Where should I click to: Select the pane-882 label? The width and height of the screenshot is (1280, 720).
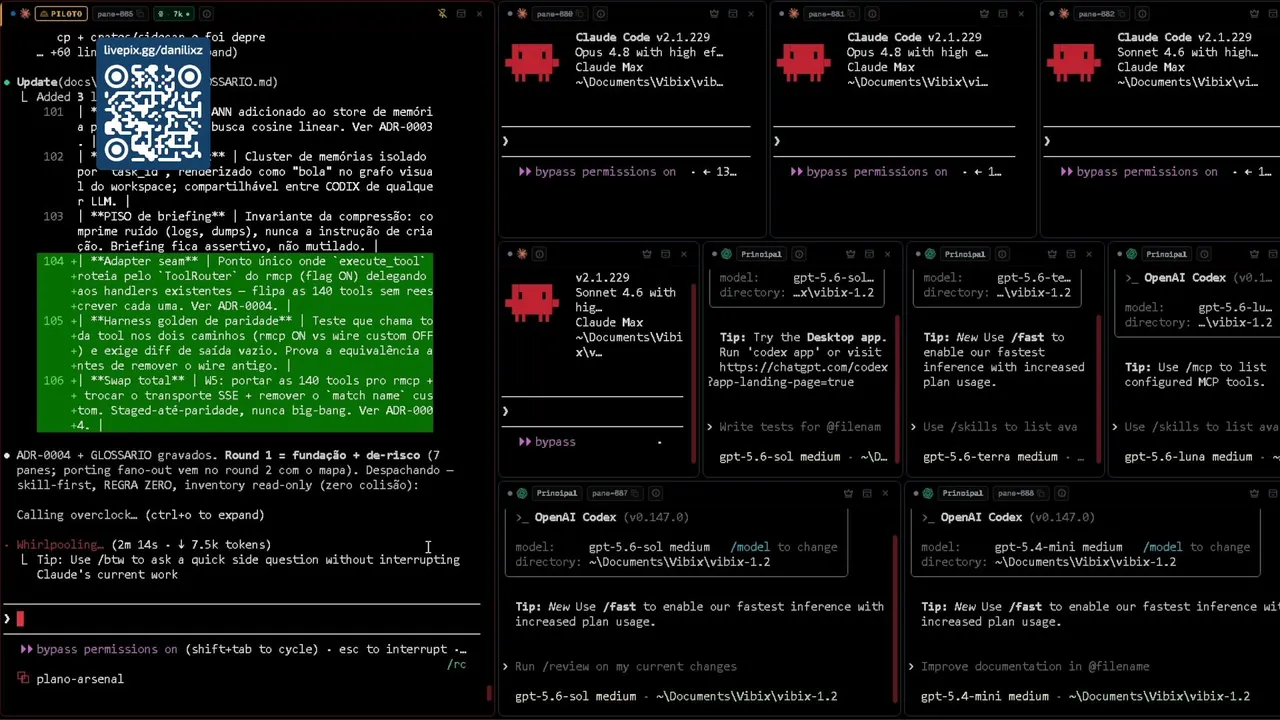[1096, 14]
